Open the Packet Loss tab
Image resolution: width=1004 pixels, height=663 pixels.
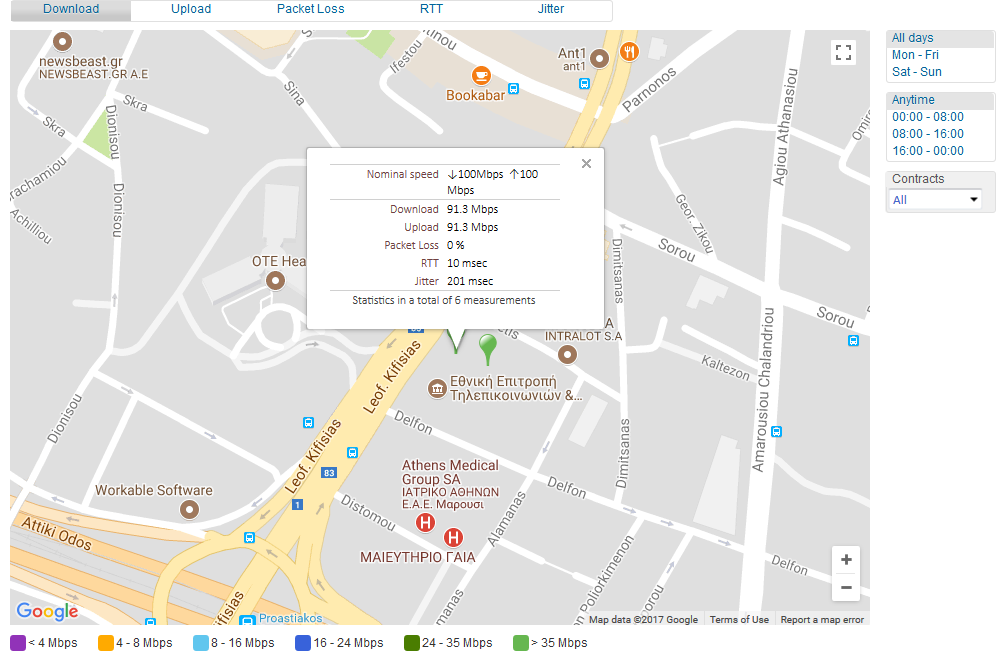pos(311,10)
